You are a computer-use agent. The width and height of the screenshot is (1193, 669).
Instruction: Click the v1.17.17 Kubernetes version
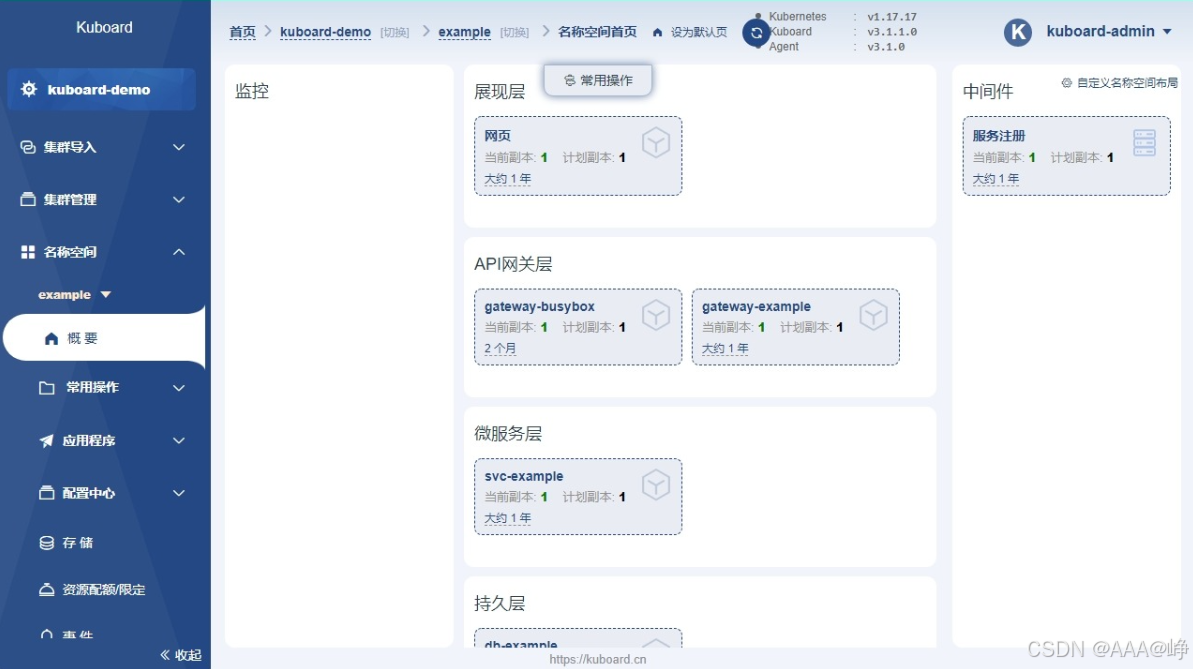coord(892,17)
